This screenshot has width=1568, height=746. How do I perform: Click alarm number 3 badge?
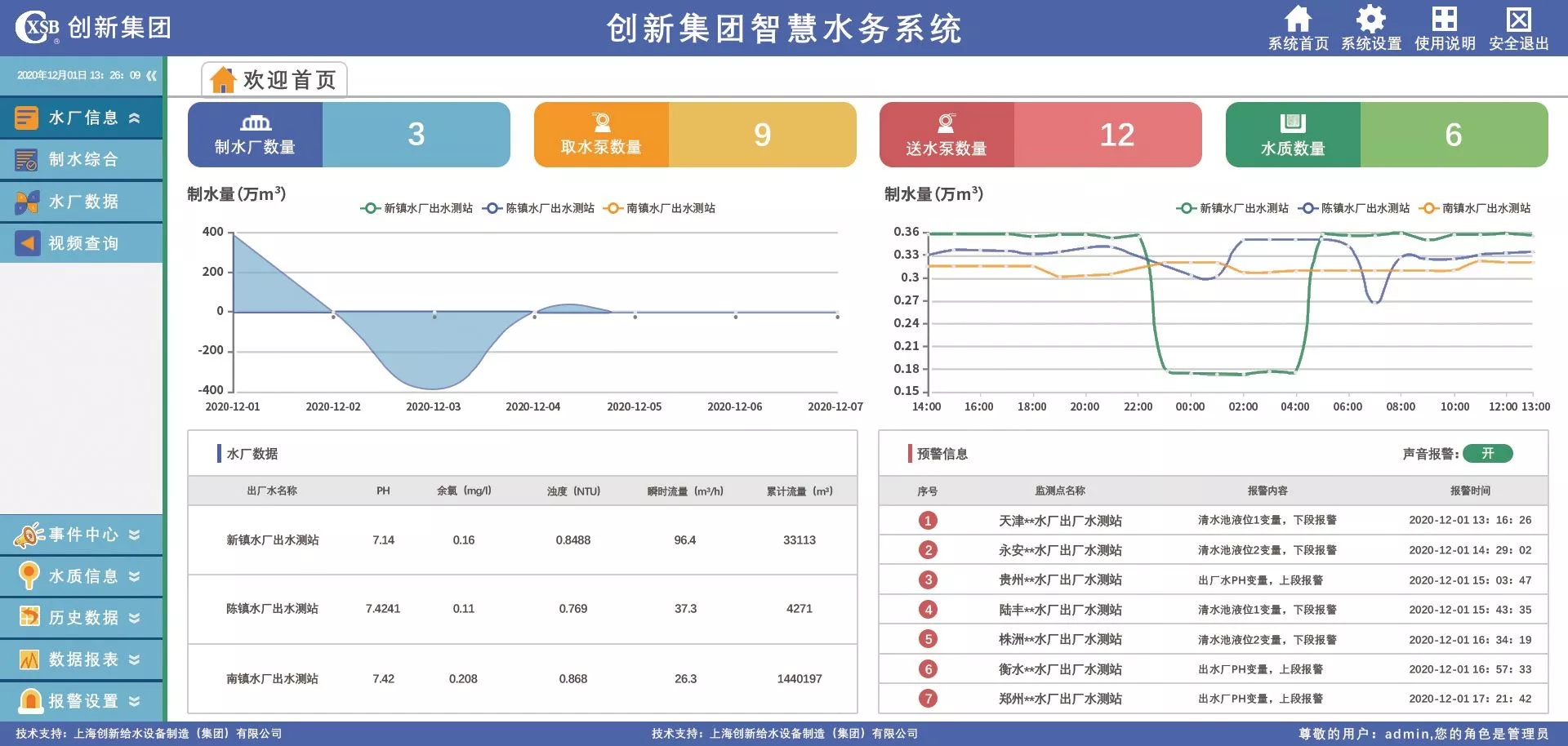tap(928, 579)
